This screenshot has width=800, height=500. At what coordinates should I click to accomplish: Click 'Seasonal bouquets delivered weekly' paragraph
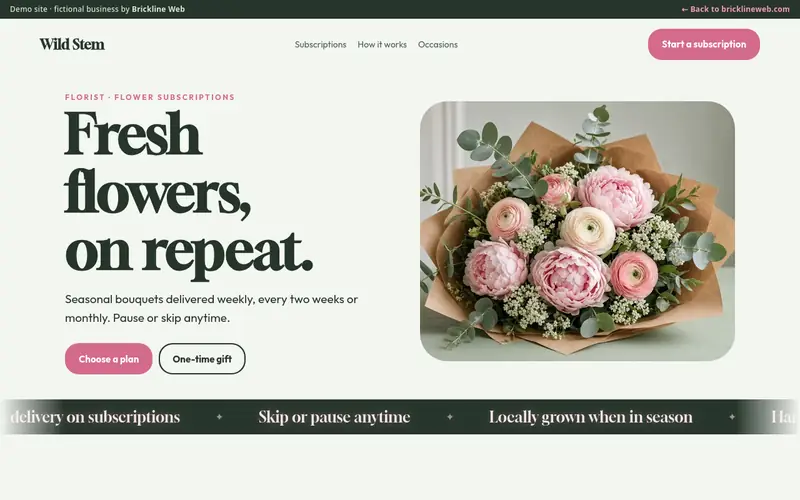coord(211,308)
